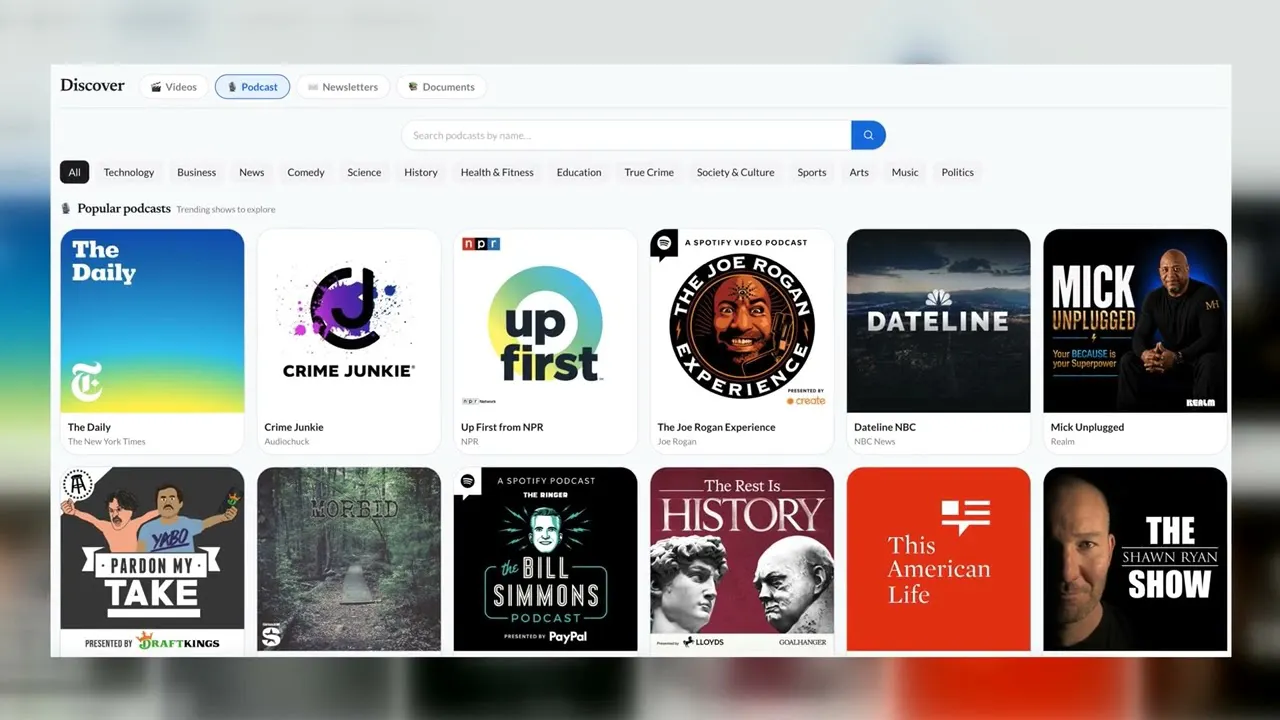1280x720 pixels.
Task: Open Up First from NPR artwork
Action: (546, 321)
